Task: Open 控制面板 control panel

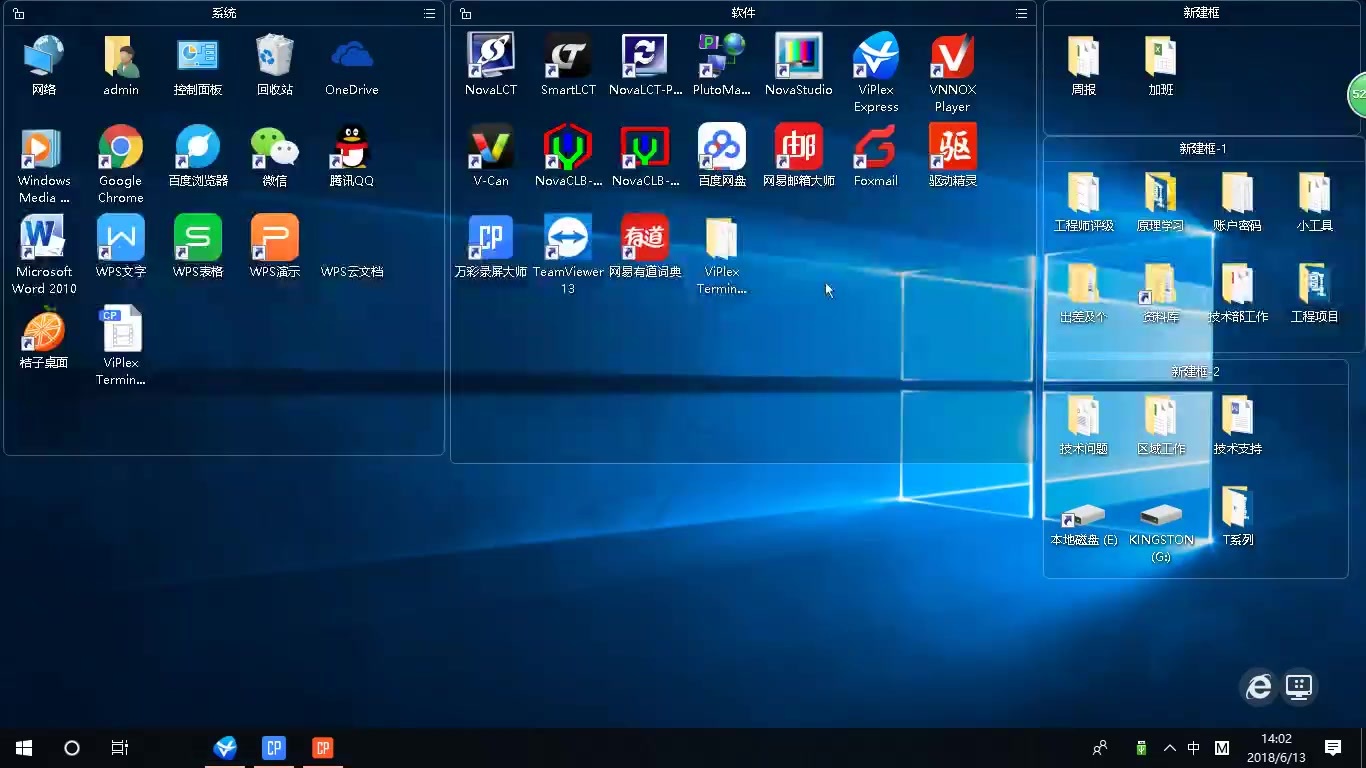Action: pyautogui.click(x=198, y=56)
